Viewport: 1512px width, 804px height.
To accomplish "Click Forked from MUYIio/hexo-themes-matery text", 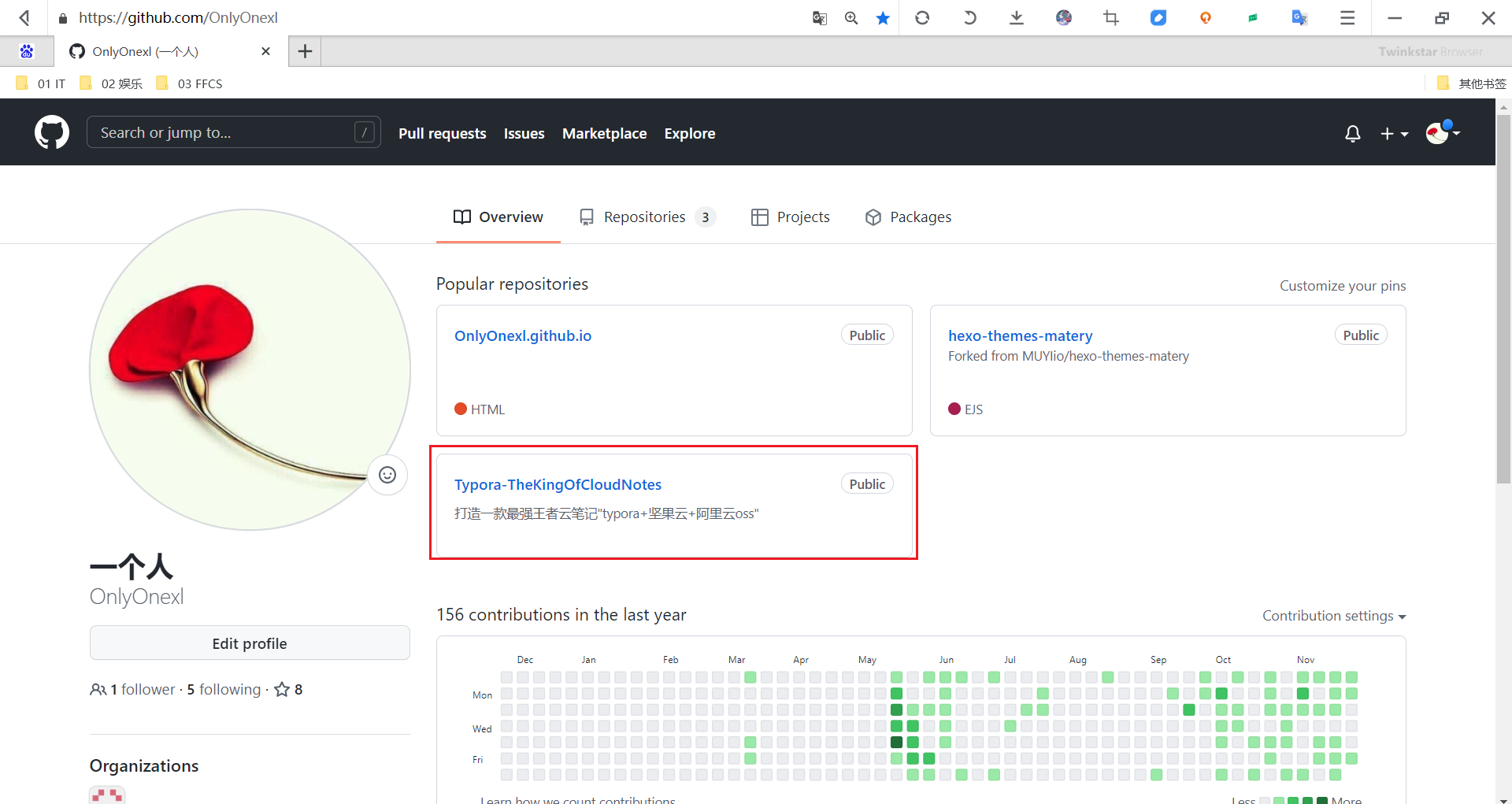I will click(x=1069, y=356).
